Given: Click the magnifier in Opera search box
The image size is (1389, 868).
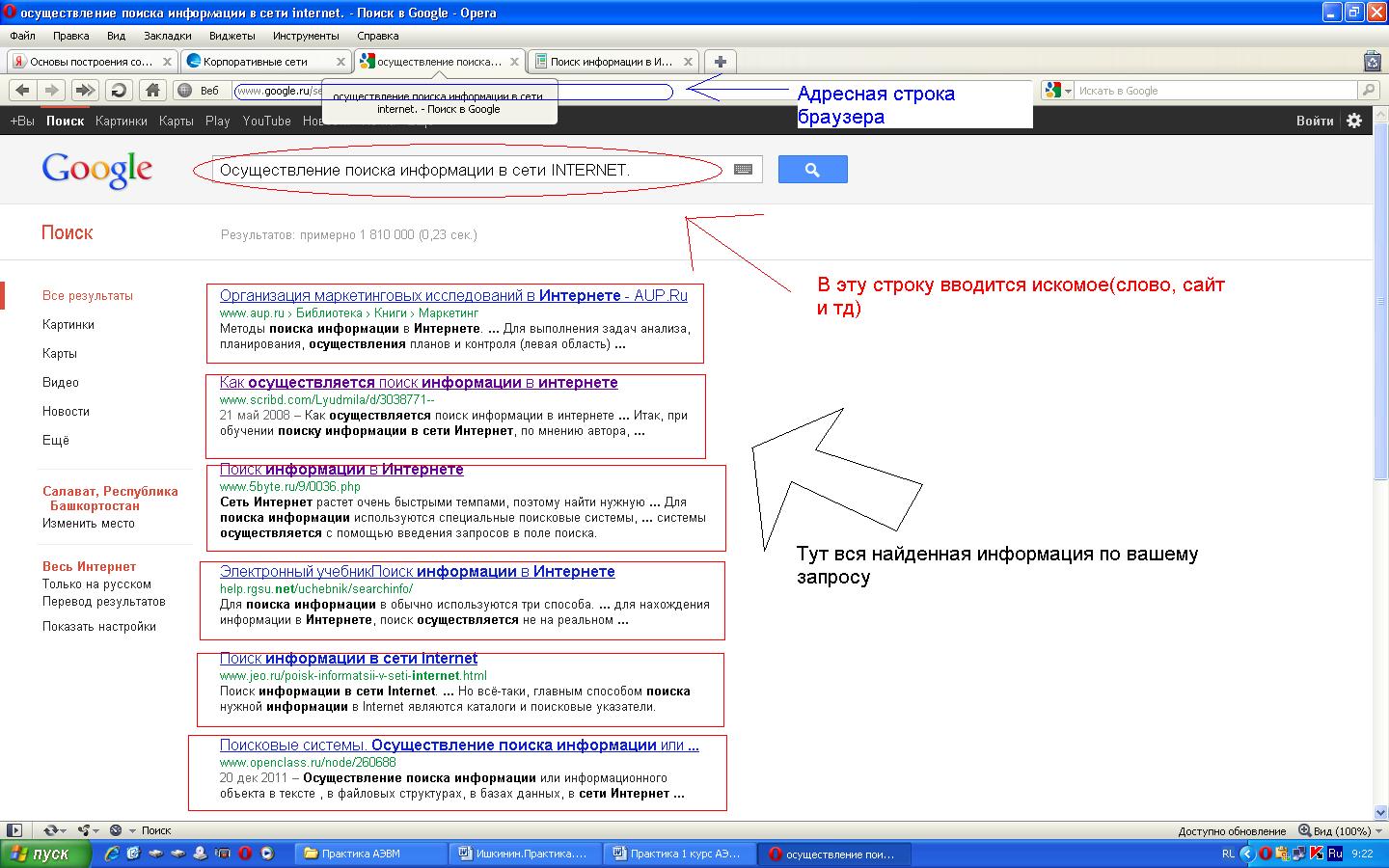Looking at the screenshot, I should click(x=1368, y=91).
